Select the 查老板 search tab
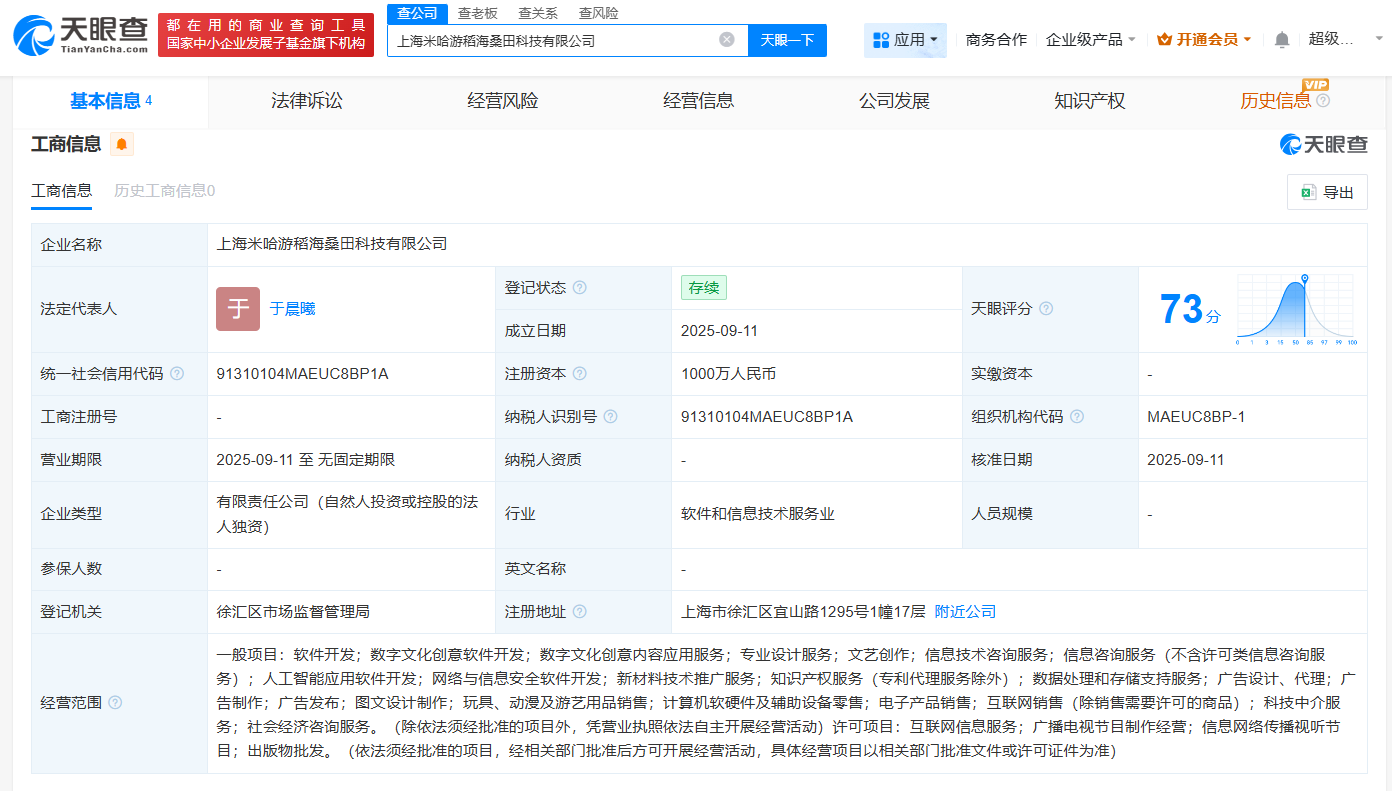The height and width of the screenshot is (791, 1392). point(480,13)
